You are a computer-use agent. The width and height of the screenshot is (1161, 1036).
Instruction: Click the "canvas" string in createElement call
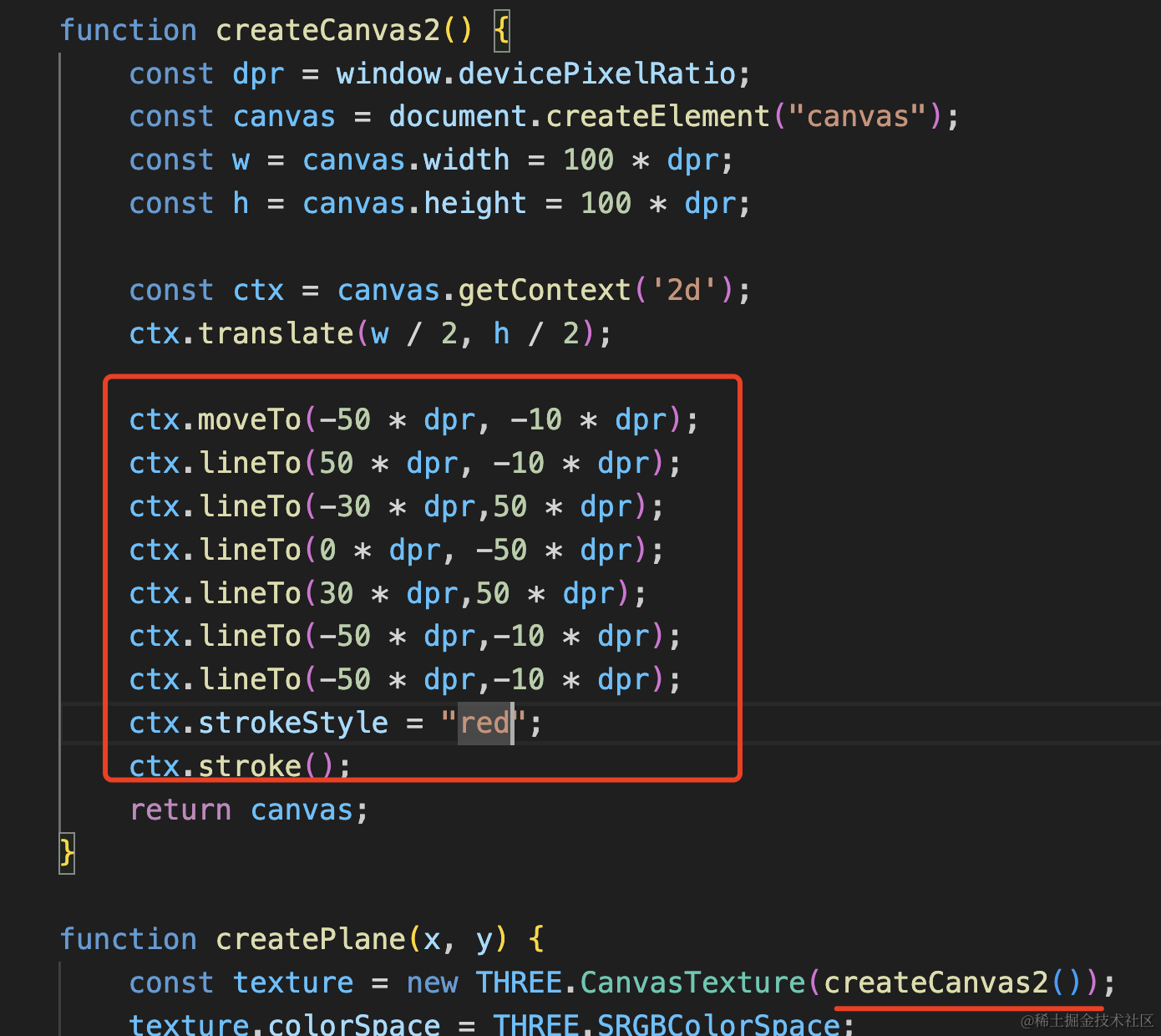pyautogui.click(x=858, y=116)
